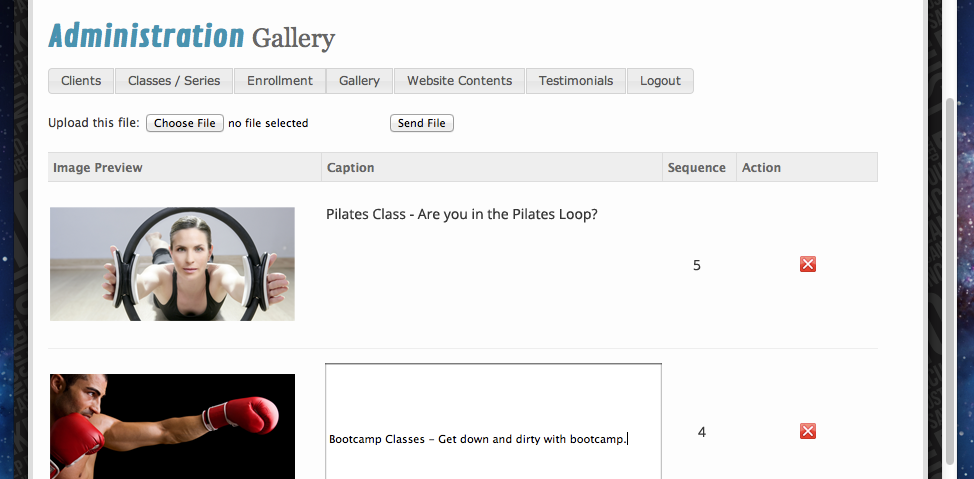Delete the Bootcamp Classes gallery image
The width and height of the screenshot is (974, 479).
(808, 431)
